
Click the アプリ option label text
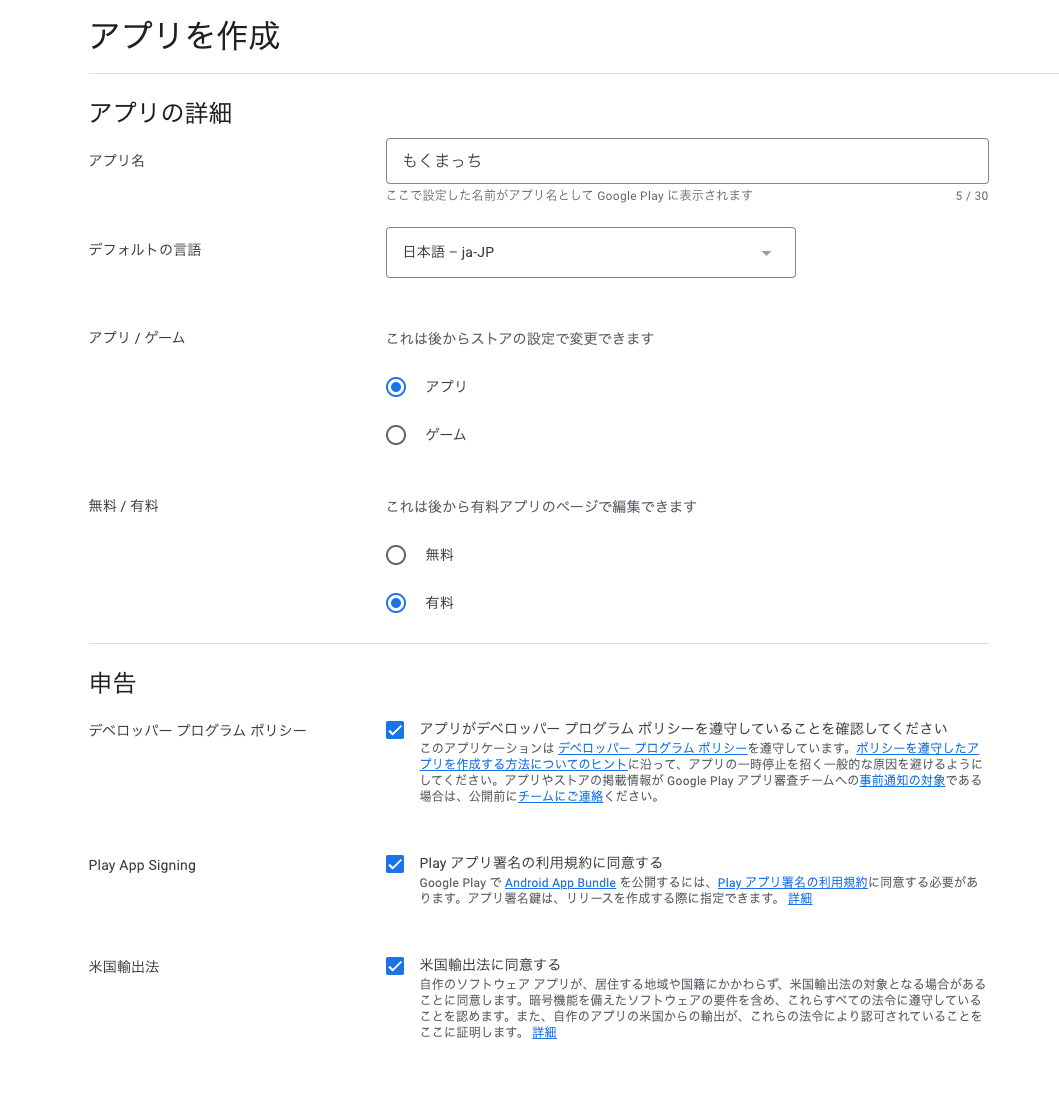tap(446, 387)
